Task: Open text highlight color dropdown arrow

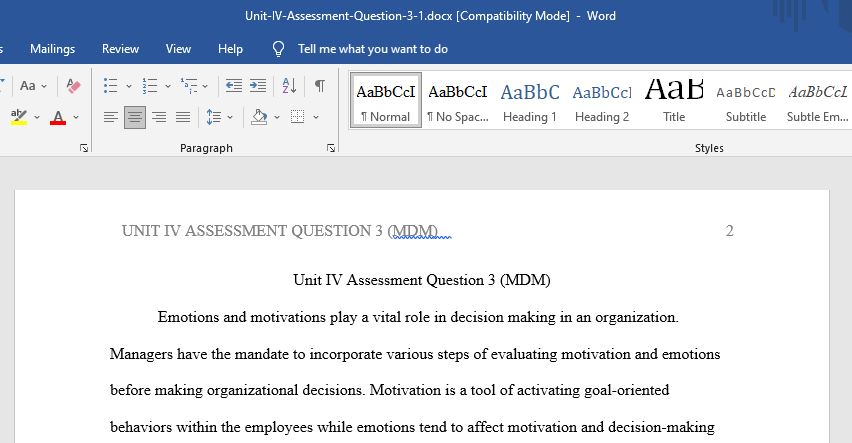Action: [37, 117]
